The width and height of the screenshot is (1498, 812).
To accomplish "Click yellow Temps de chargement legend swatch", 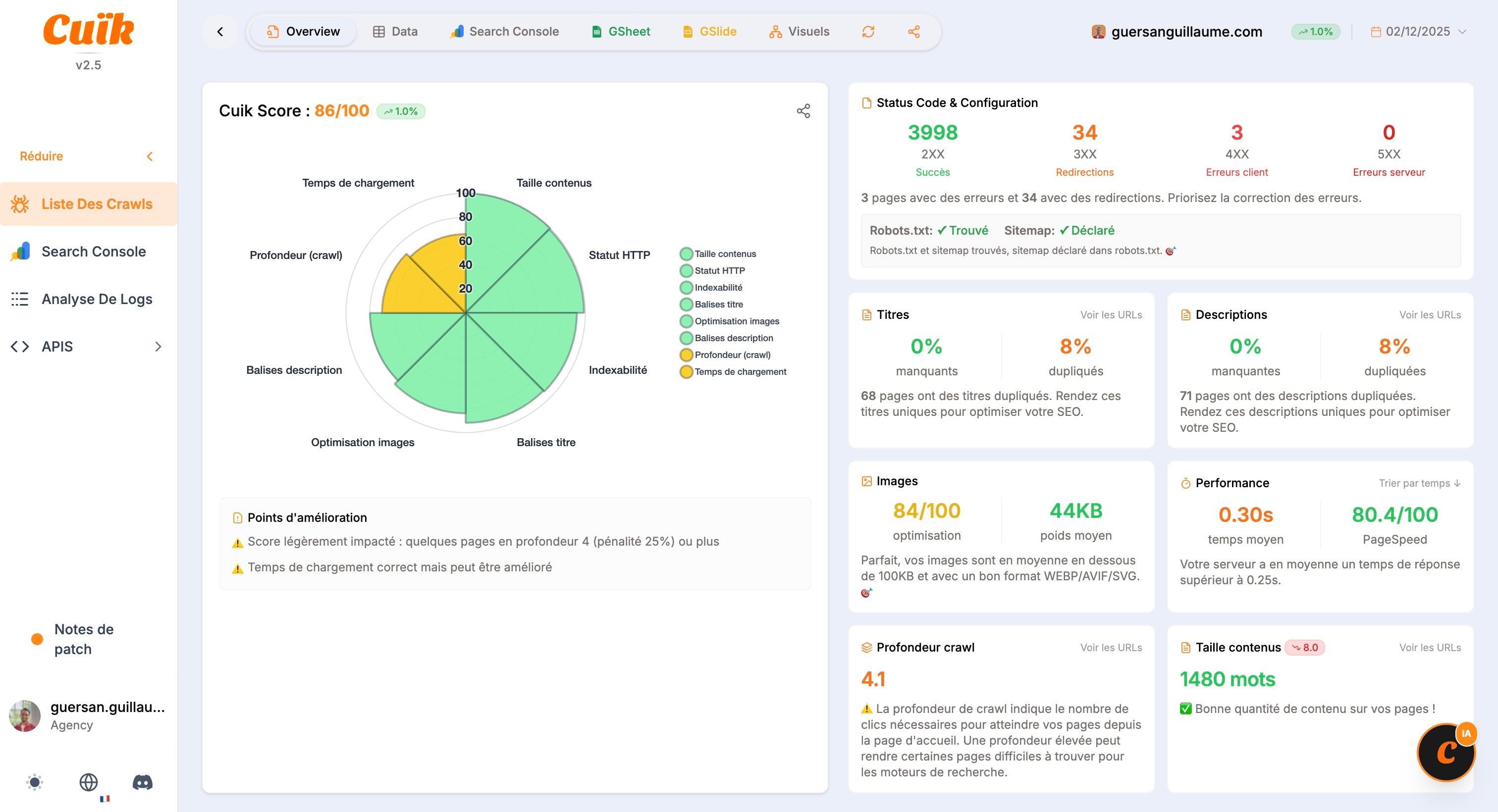I will click(686, 371).
